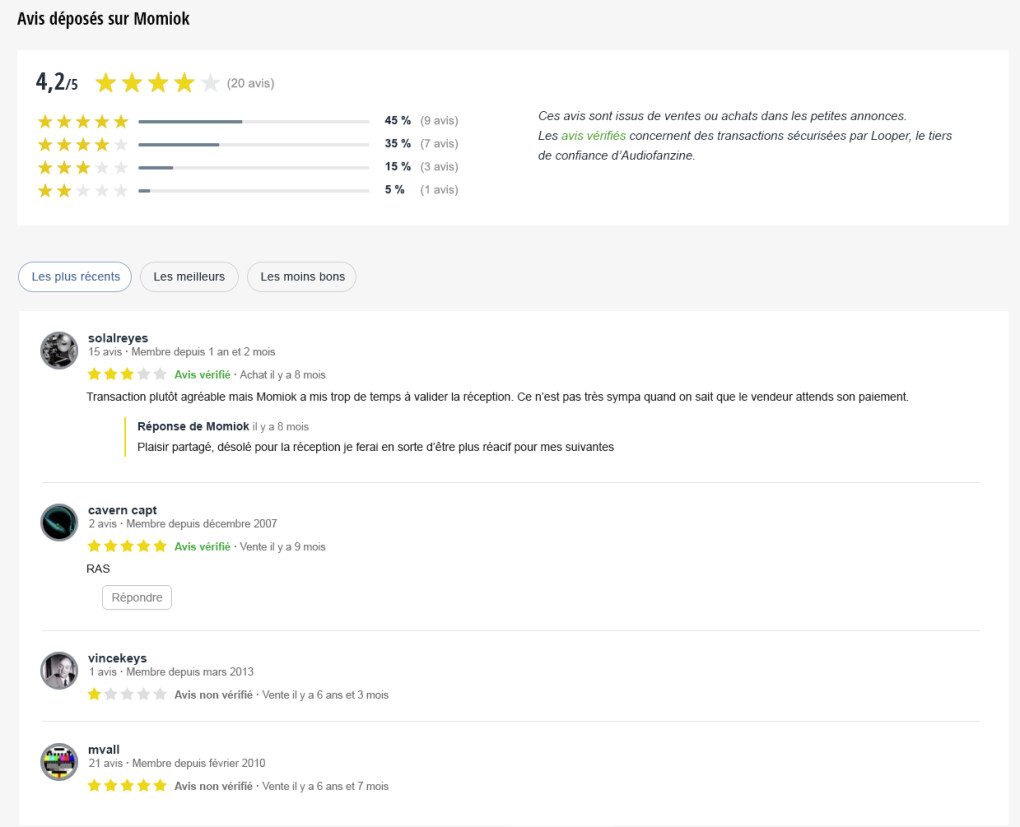Click solalreyes three-star review rating
The height and width of the screenshot is (827, 1020).
[127, 375]
